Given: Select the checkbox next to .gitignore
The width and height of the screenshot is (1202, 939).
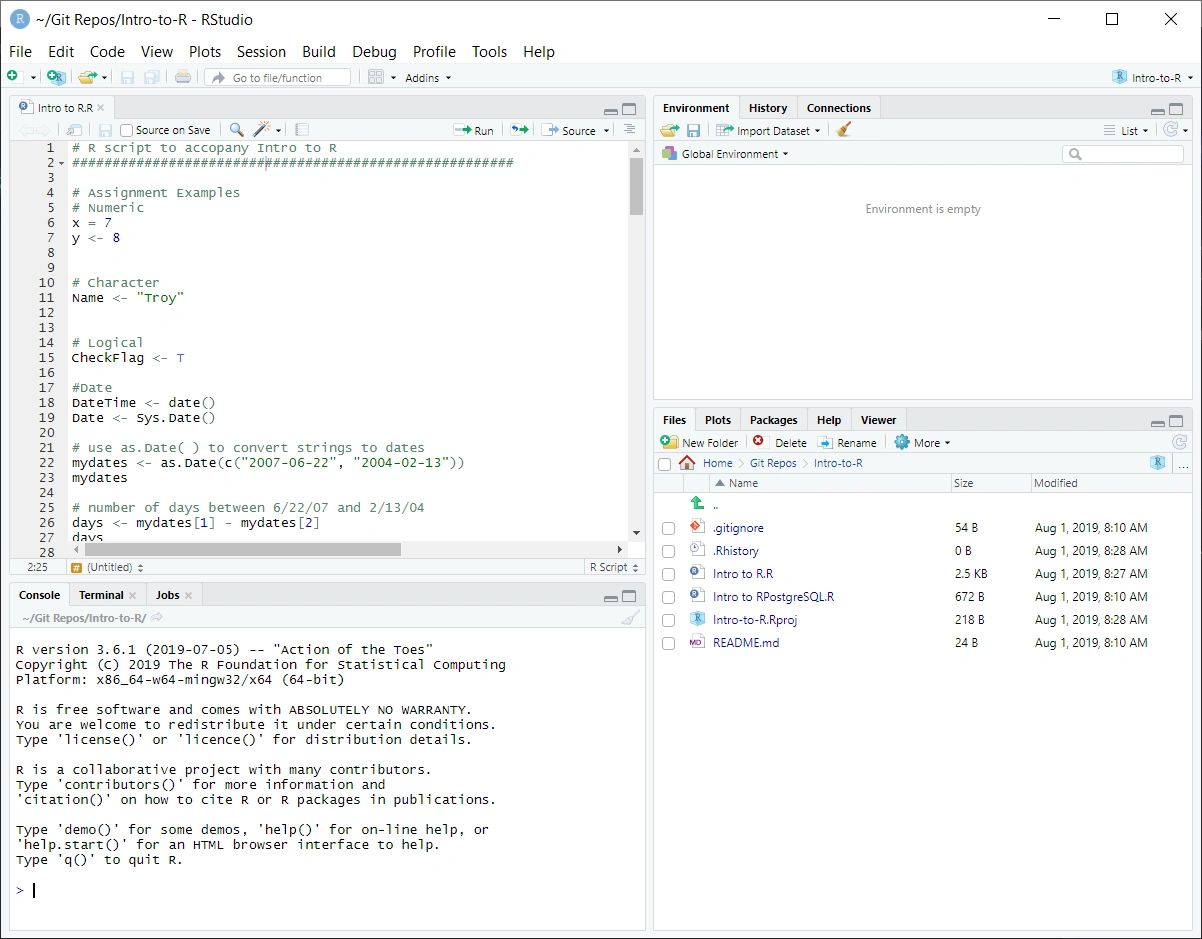Looking at the screenshot, I should [667, 527].
